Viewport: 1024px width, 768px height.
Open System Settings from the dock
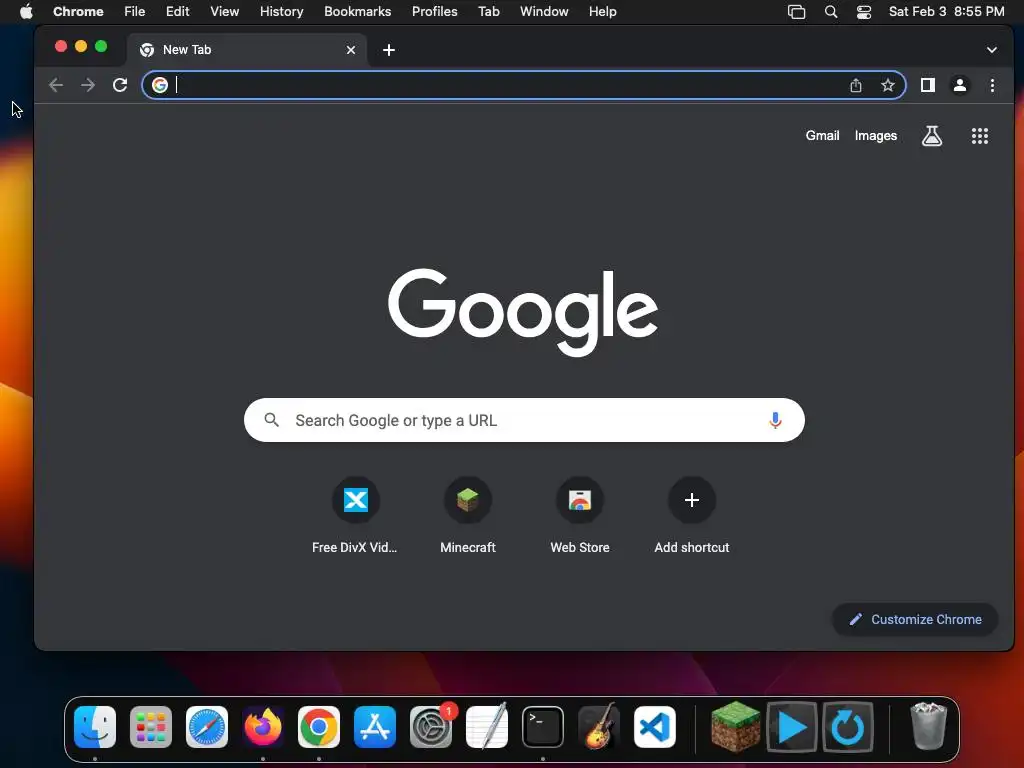(x=431, y=727)
